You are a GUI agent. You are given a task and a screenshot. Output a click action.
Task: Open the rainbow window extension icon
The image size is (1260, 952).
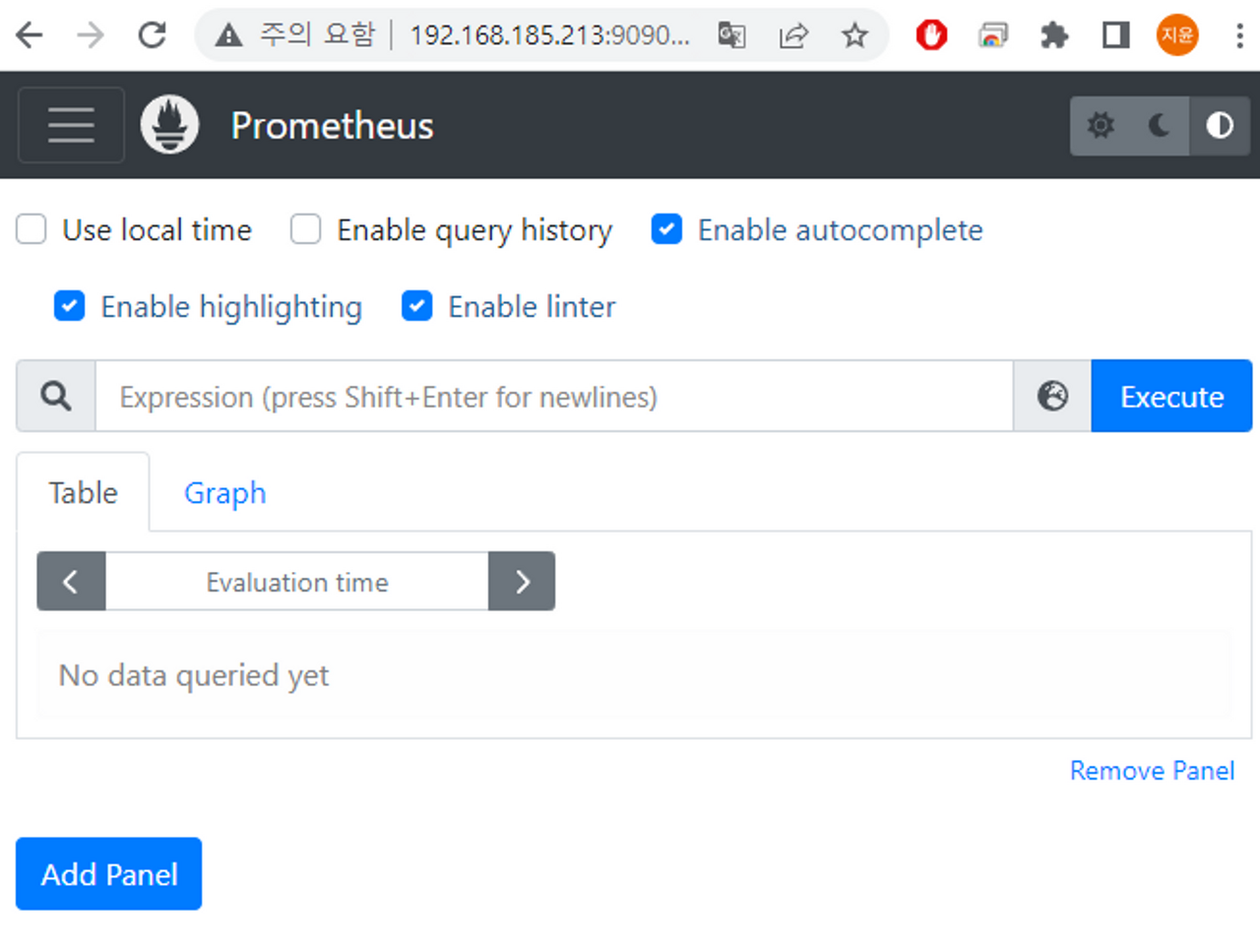click(x=992, y=35)
